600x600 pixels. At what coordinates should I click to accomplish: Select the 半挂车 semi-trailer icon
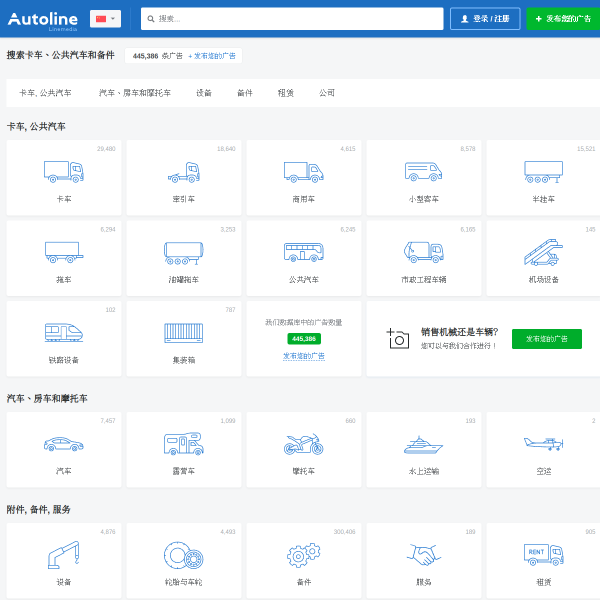pyautogui.click(x=543, y=172)
